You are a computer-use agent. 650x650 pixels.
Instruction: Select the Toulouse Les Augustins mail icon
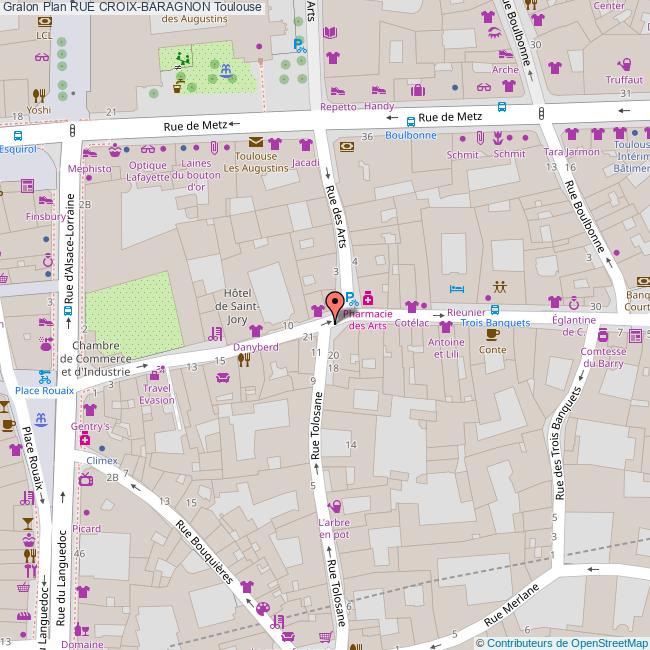click(x=256, y=142)
